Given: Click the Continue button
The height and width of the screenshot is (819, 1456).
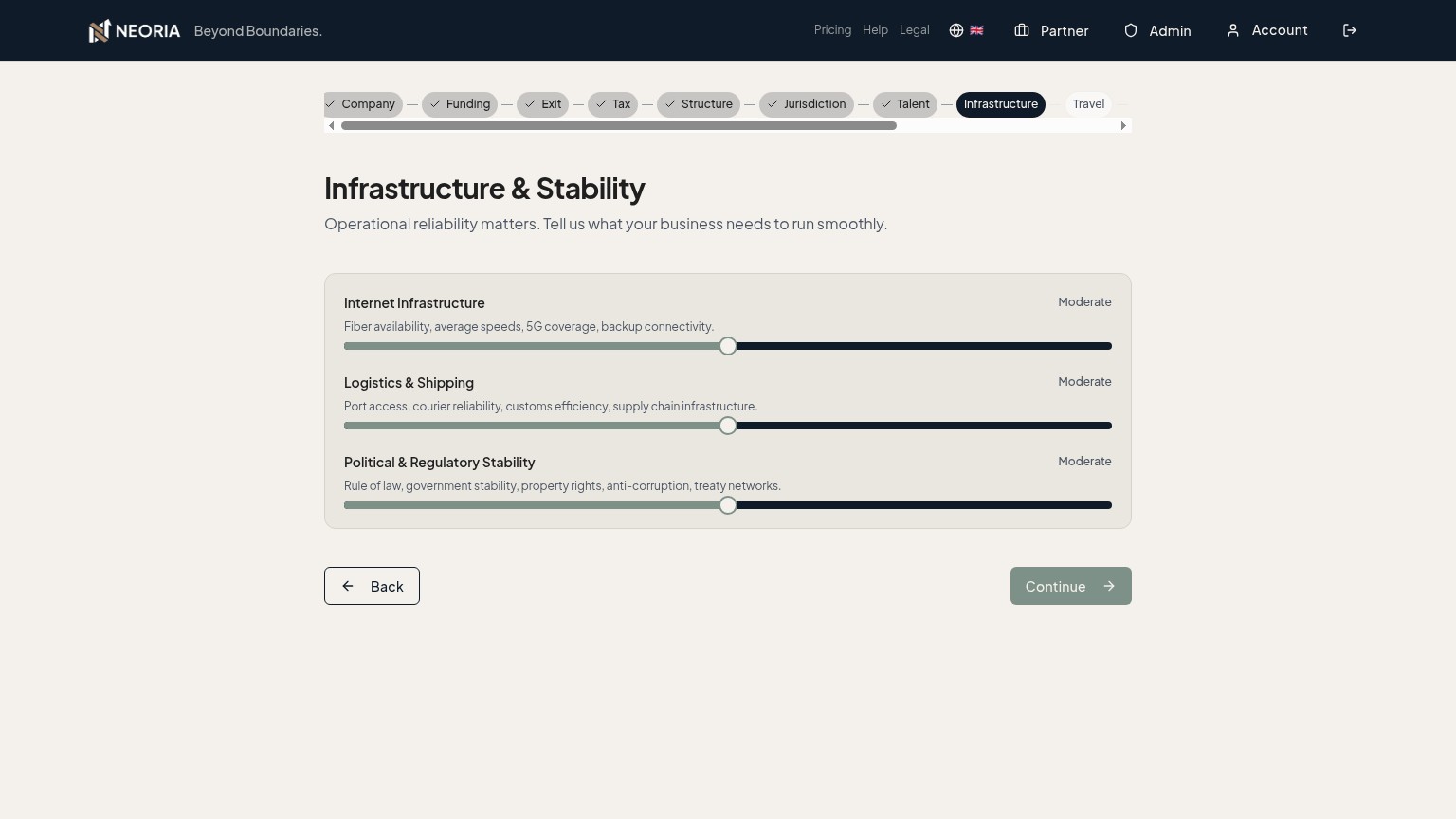Looking at the screenshot, I should click(x=1071, y=586).
